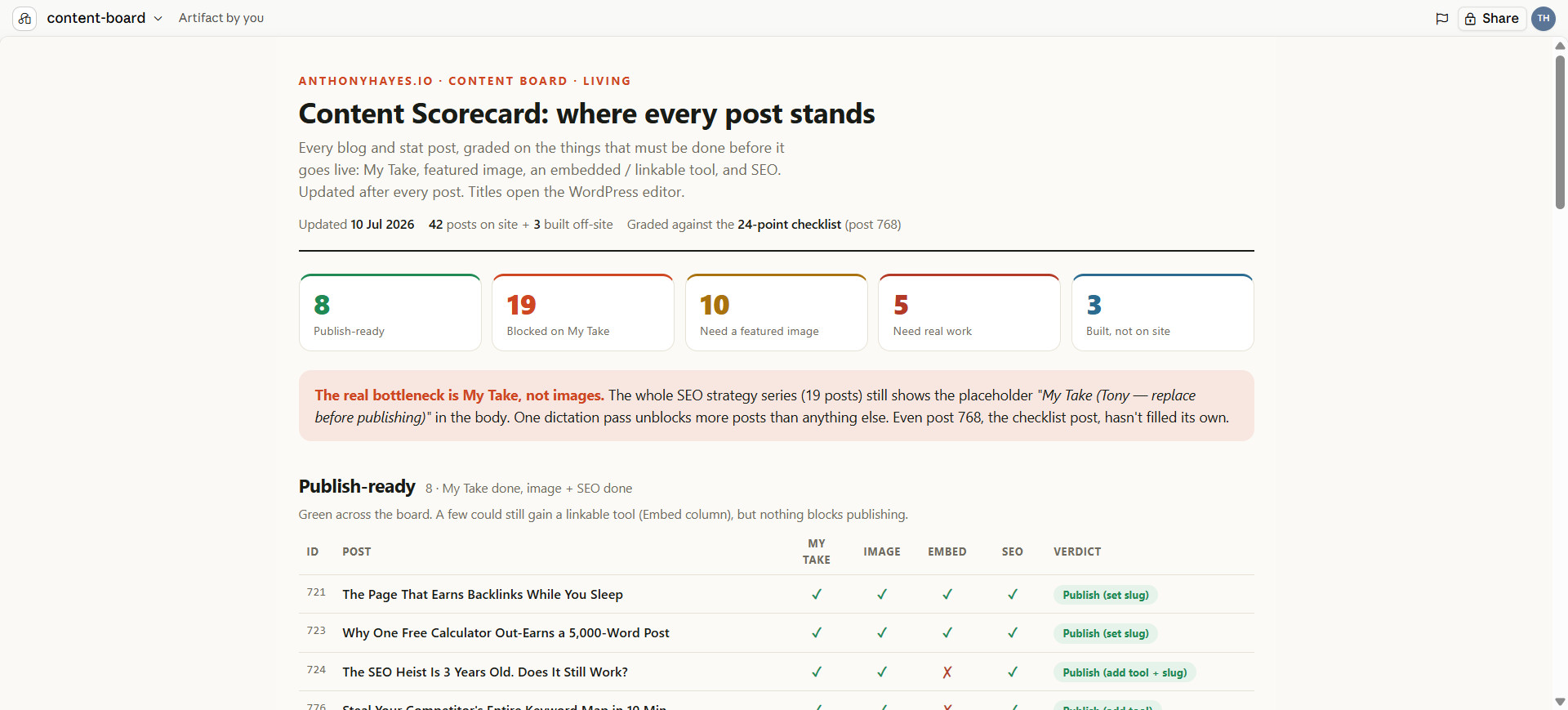Image resolution: width=1568 pixels, height=710 pixels.
Task: Click the Embed red X for post 724
Action: point(947,672)
